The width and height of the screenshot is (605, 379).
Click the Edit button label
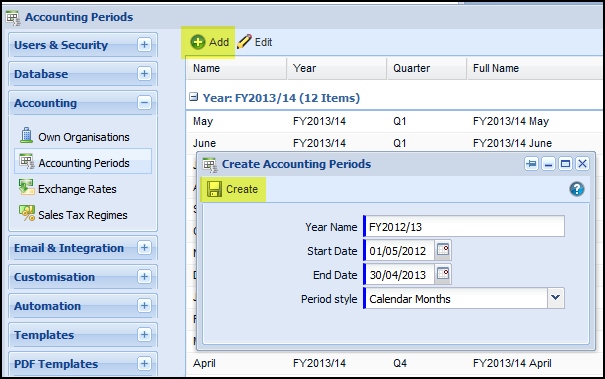click(263, 42)
